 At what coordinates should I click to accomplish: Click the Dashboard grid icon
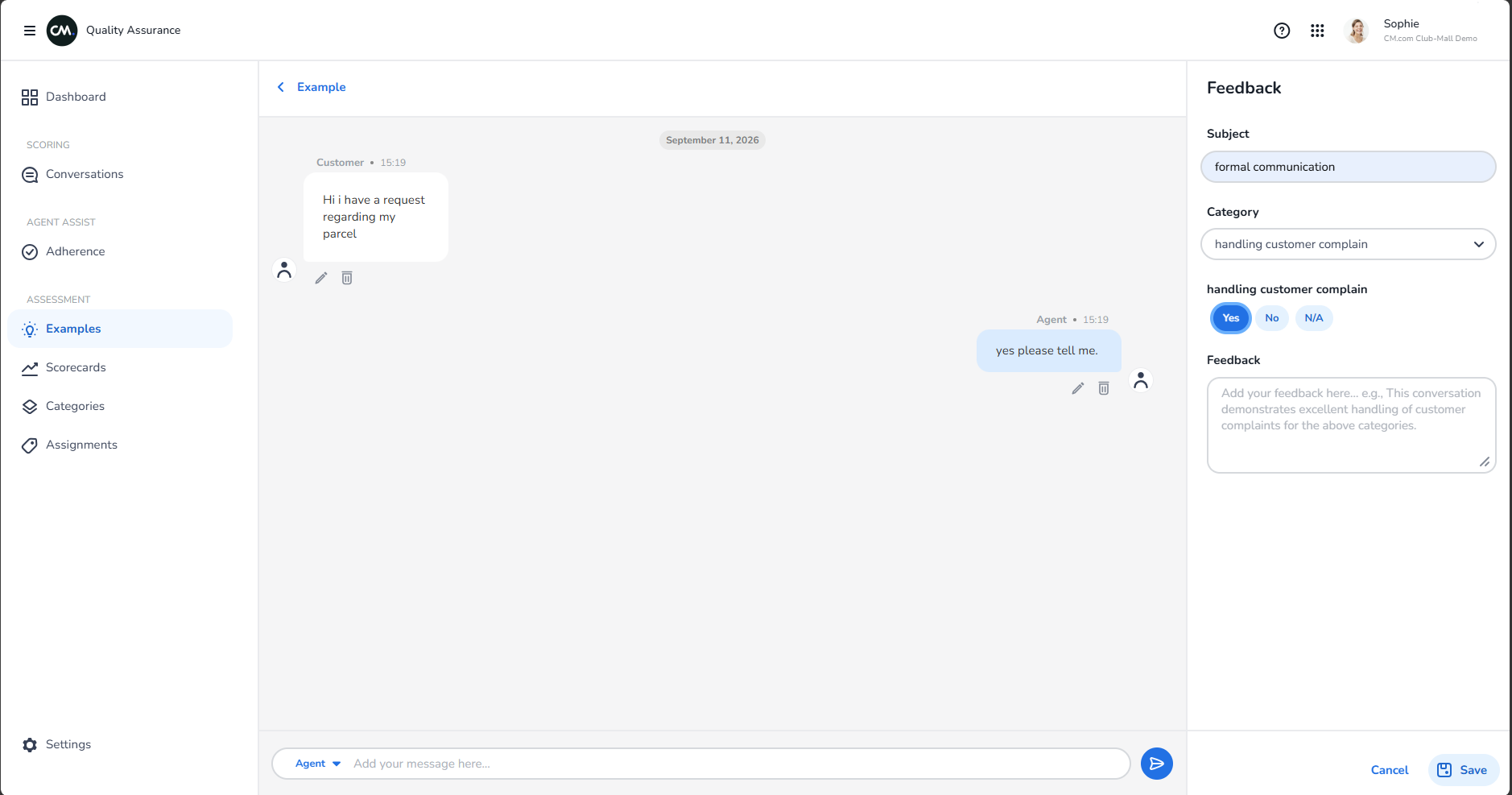(x=30, y=97)
